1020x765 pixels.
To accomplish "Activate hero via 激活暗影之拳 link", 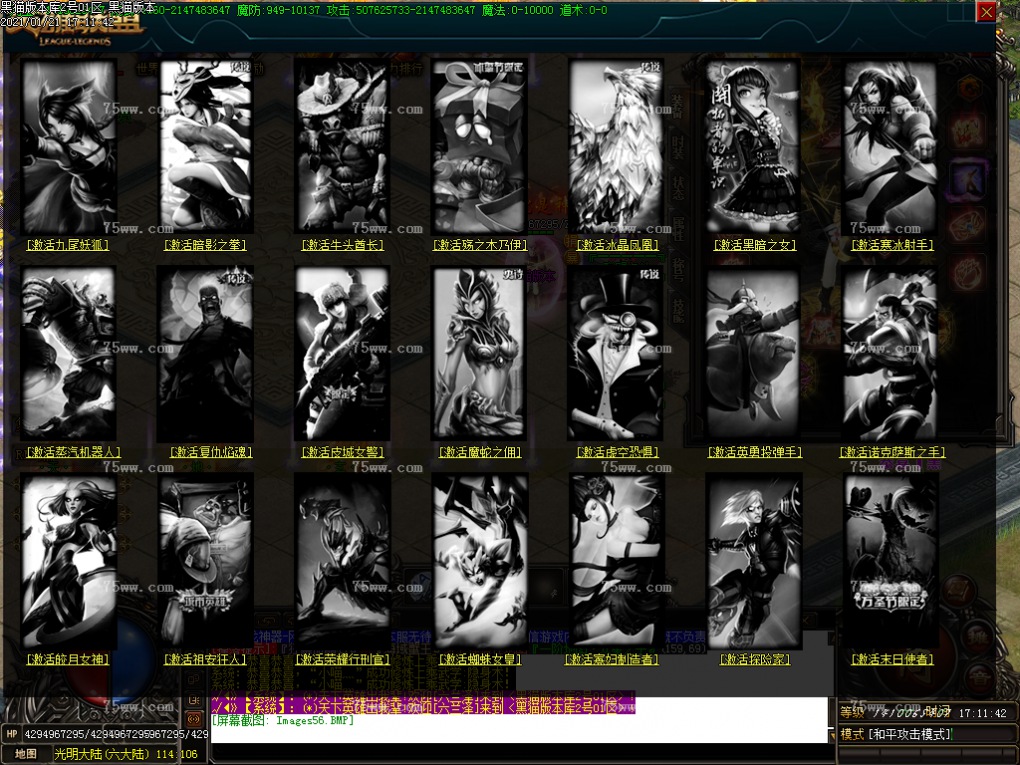I will pyautogui.click(x=205, y=245).
